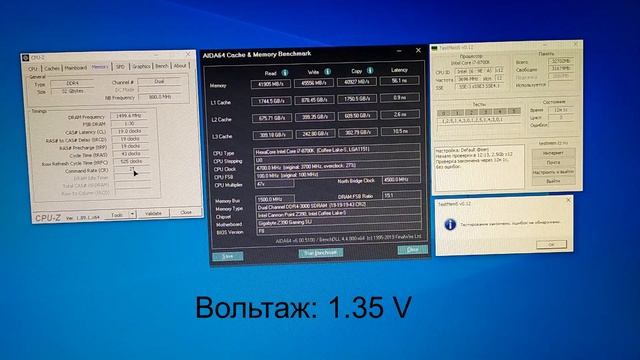Click the CPU Type field in AIDA64
The image size is (640, 360).
tap(337, 150)
